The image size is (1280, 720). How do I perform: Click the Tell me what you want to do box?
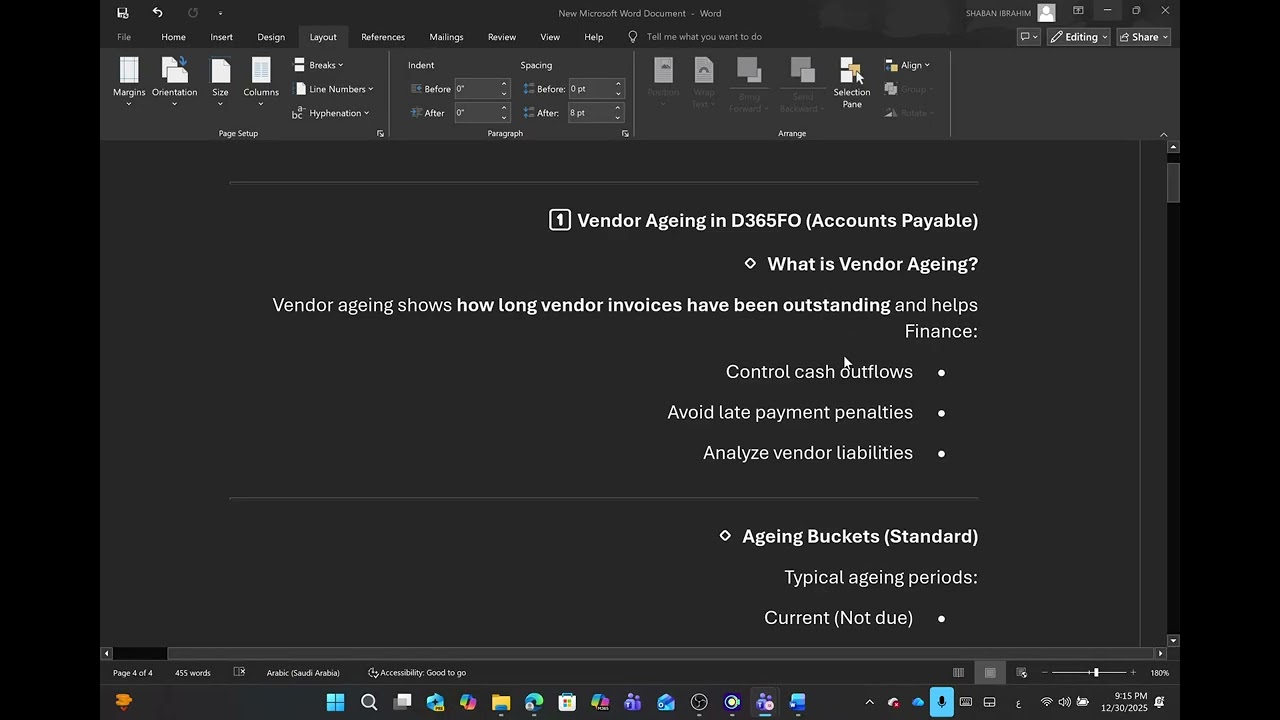point(704,37)
